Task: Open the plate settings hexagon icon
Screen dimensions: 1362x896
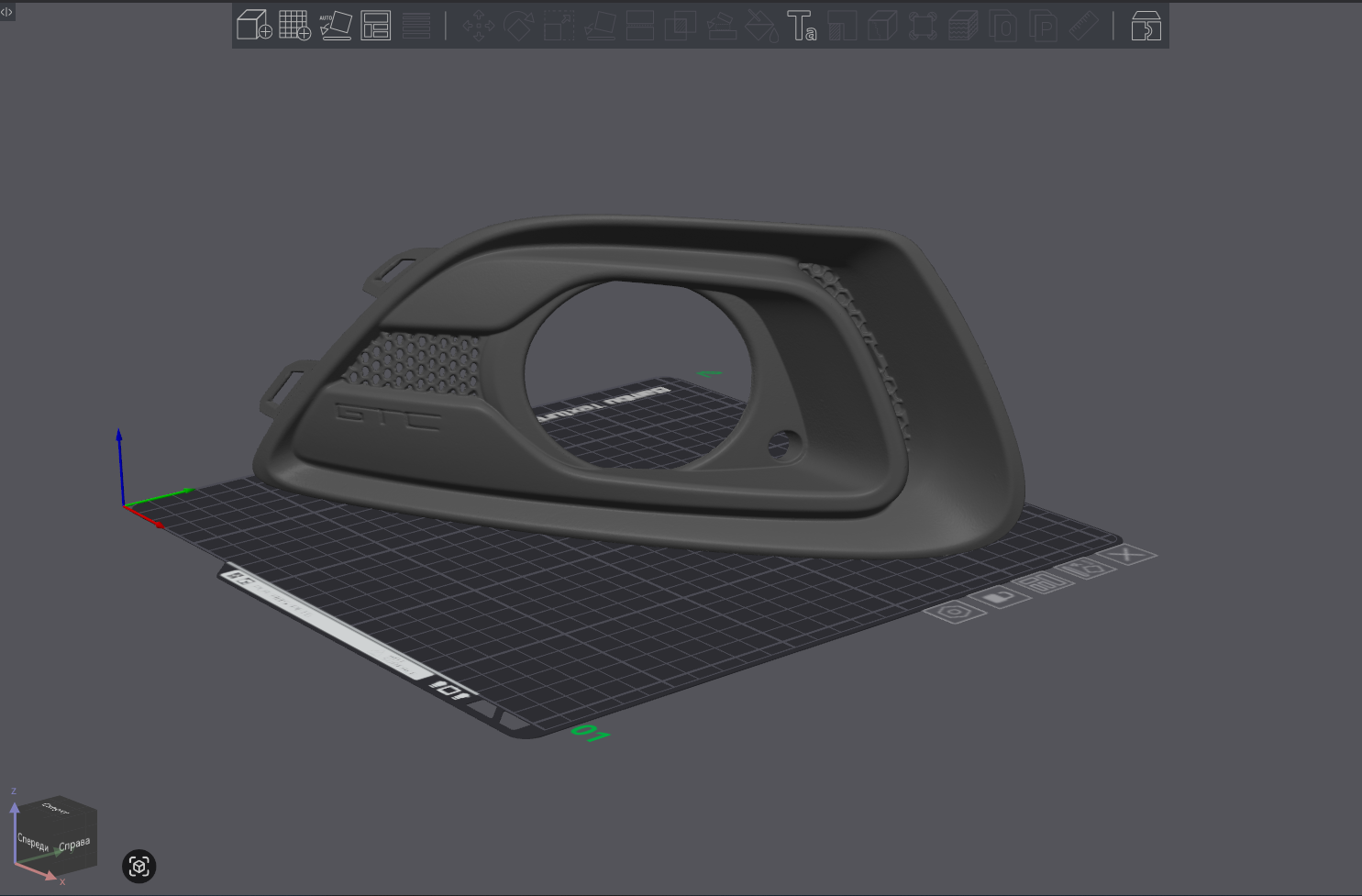Action: [x=955, y=612]
